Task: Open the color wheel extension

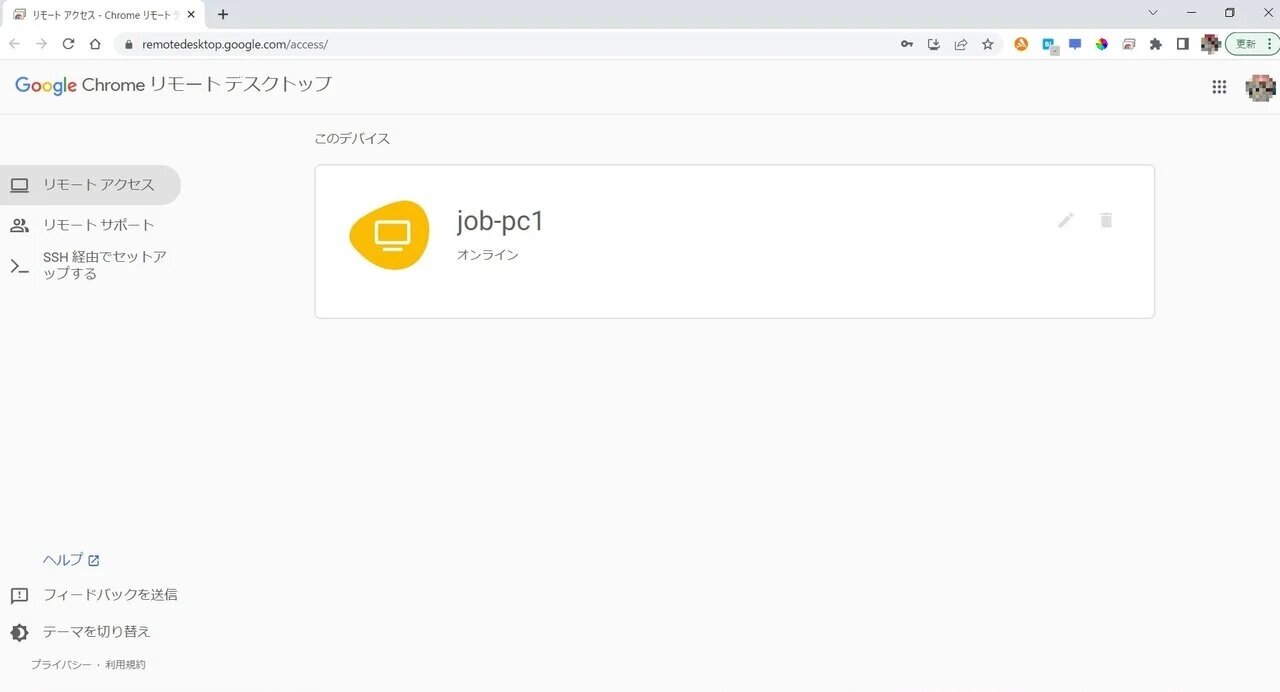Action: coord(1102,44)
